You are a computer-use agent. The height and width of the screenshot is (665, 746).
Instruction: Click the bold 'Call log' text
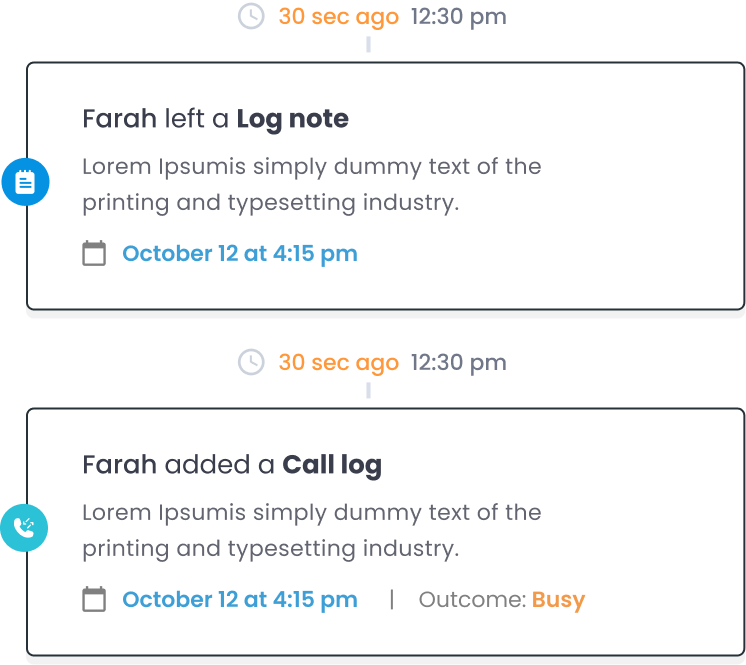332,465
